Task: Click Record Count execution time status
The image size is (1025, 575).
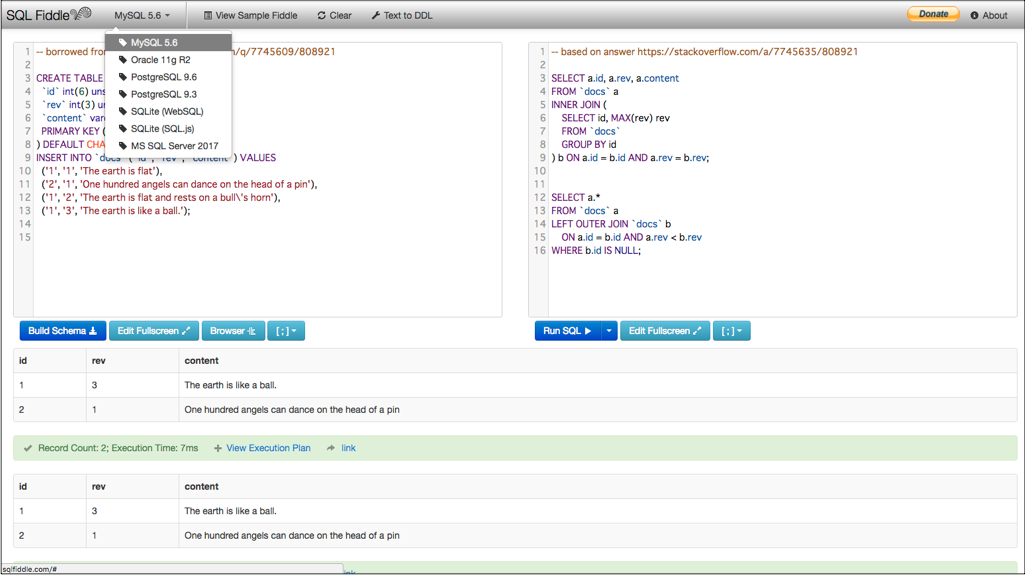Action: pyautogui.click(x=118, y=448)
